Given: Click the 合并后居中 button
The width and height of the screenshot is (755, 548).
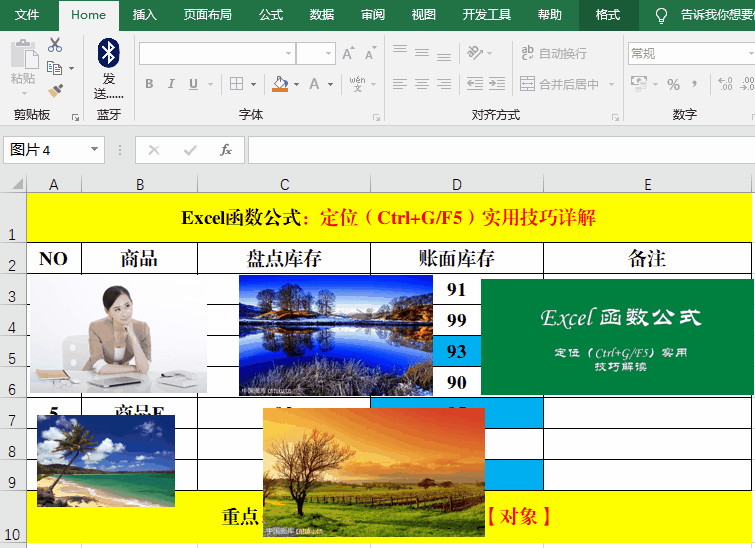Looking at the screenshot, I should 560,85.
